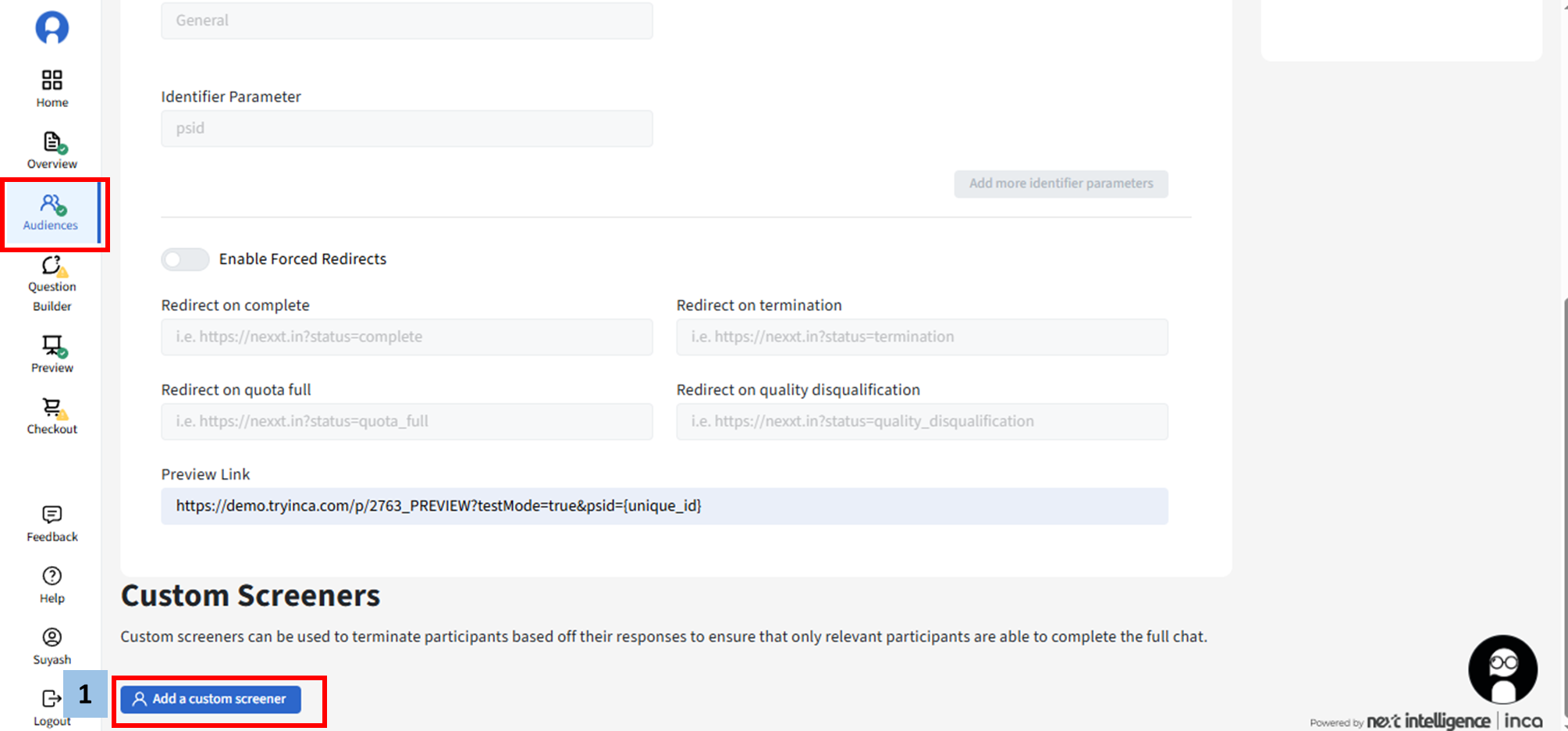Select the Preview Link URL field
This screenshot has height=731, width=1568.
tap(664, 506)
